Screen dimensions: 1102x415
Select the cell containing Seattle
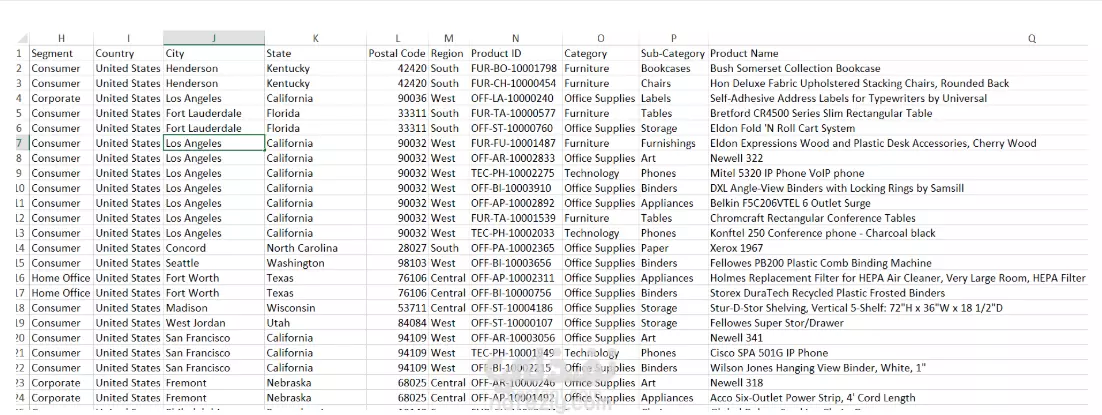(214, 263)
